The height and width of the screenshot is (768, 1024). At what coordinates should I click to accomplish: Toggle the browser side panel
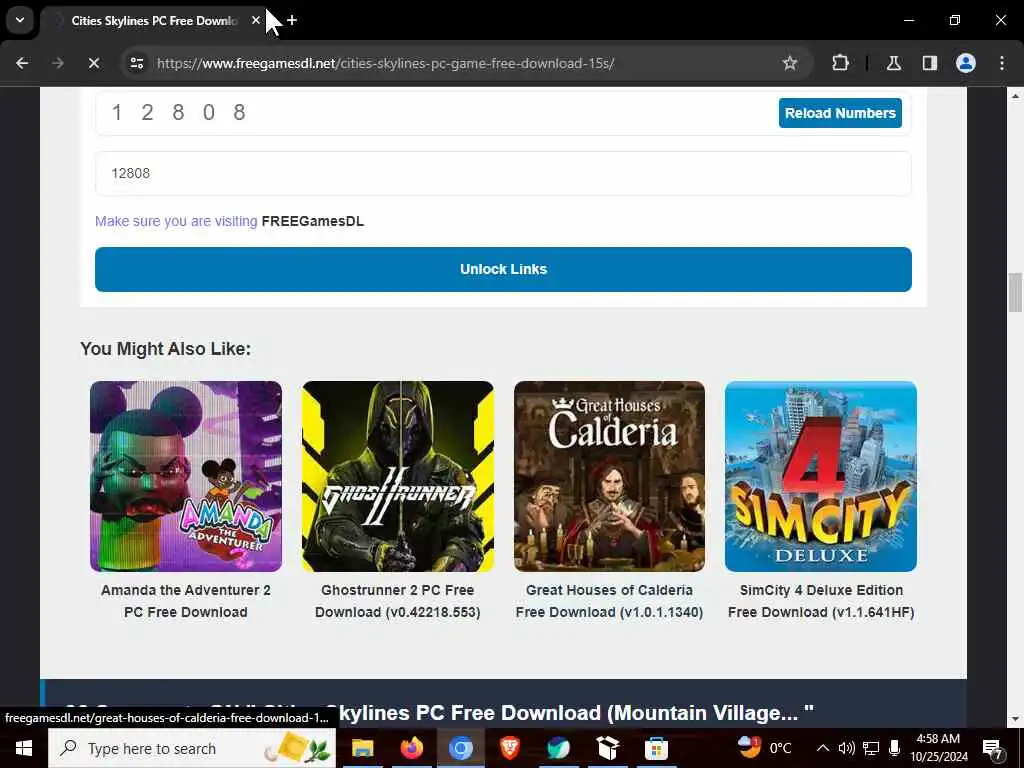pos(929,63)
